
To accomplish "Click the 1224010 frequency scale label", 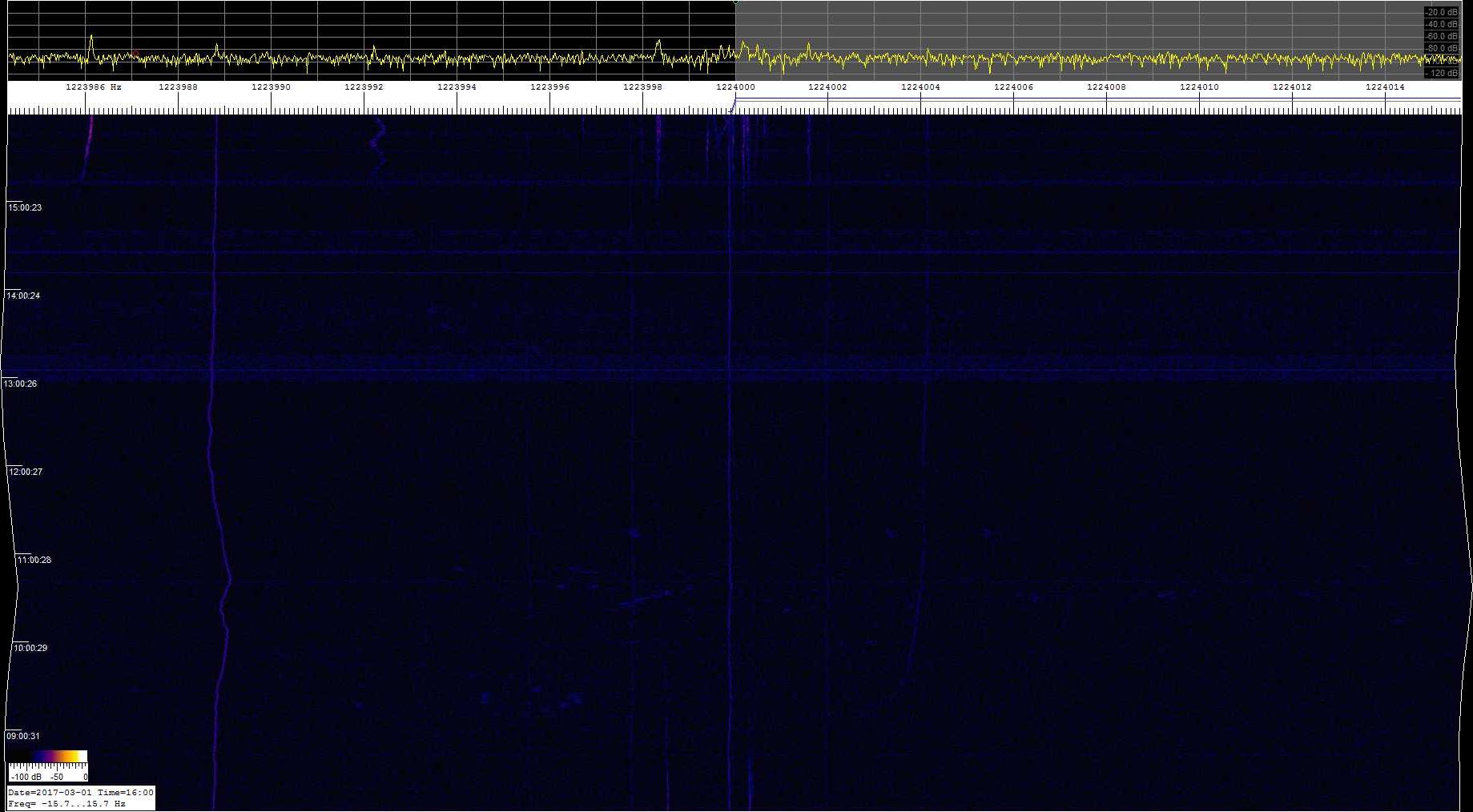I will [1199, 86].
